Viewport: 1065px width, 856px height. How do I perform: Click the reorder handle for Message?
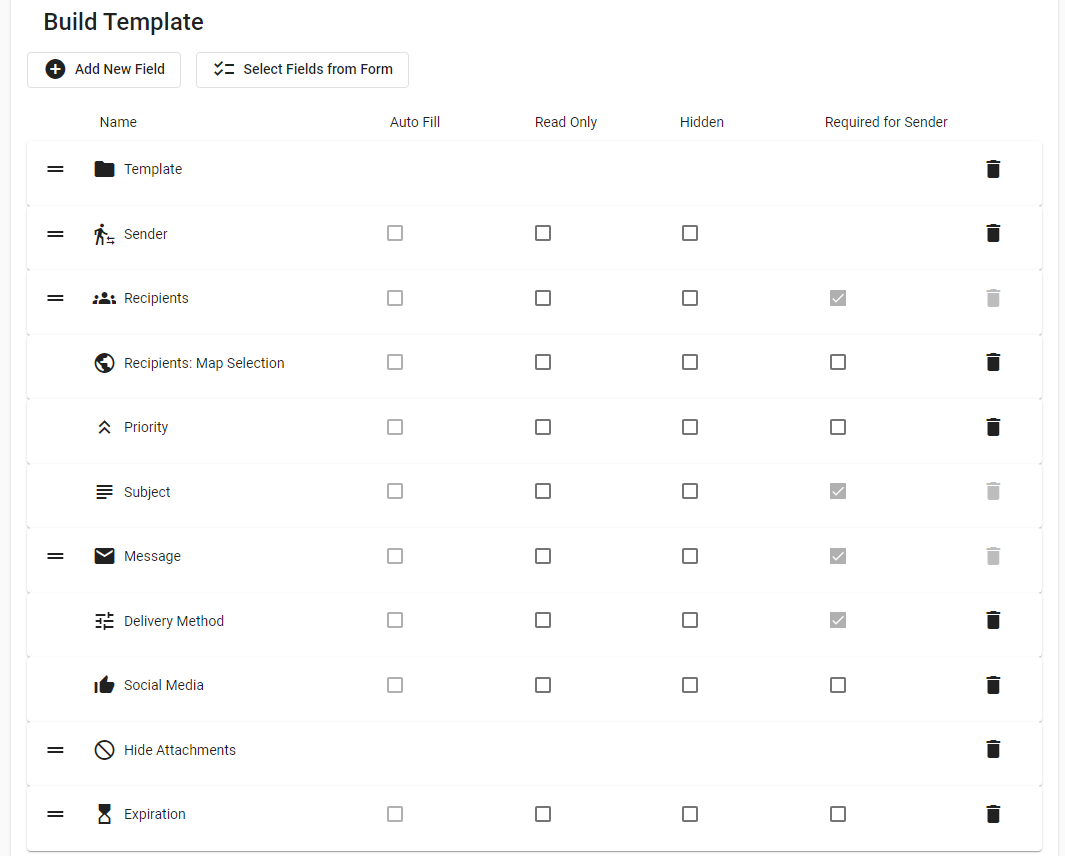tap(55, 556)
